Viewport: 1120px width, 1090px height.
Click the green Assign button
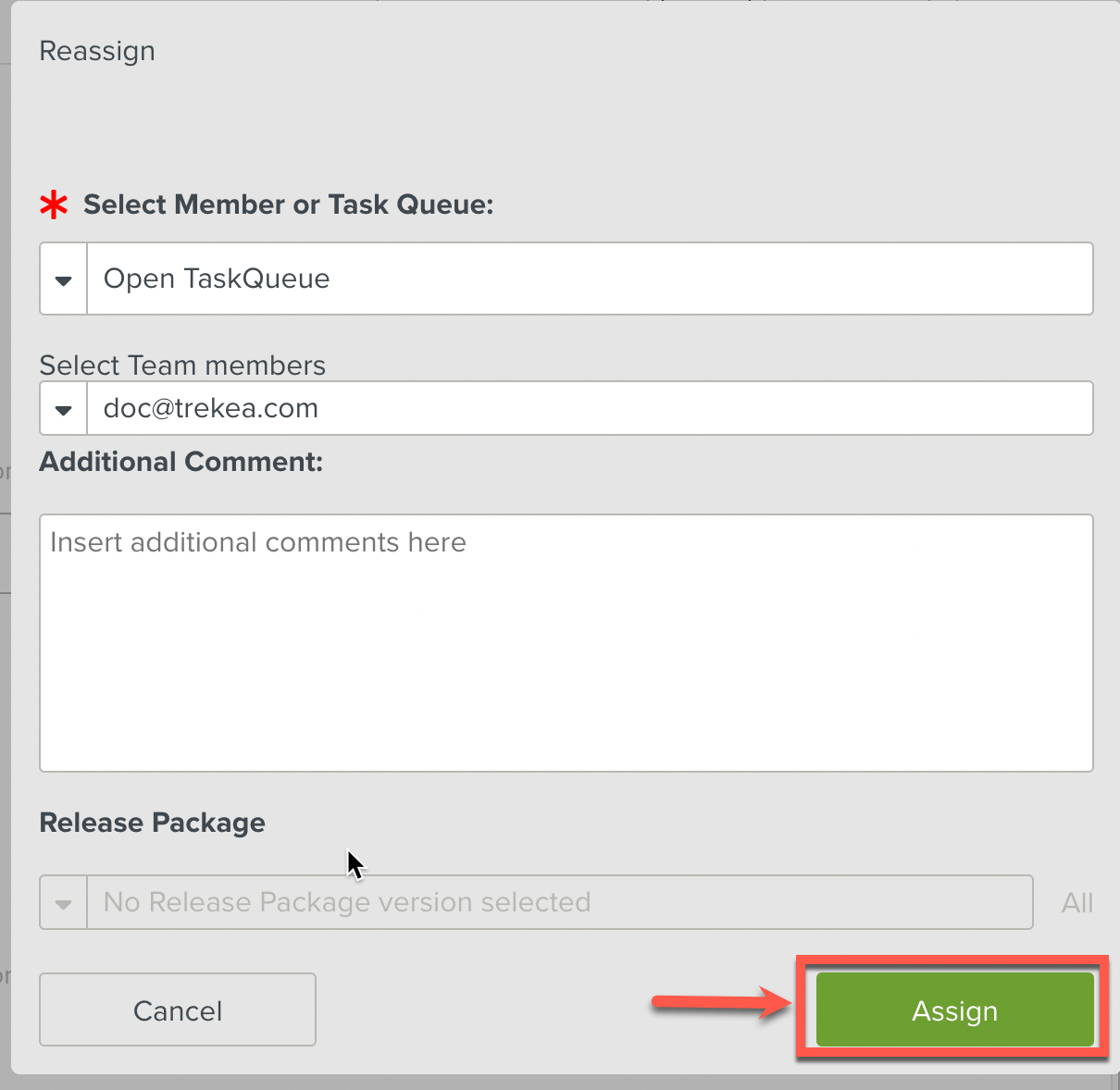954,1010
